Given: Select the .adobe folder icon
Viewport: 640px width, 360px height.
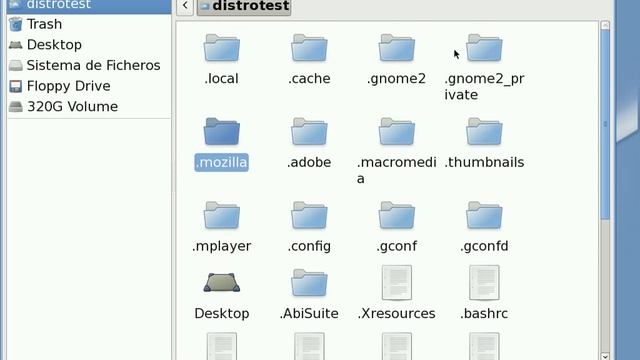Looking at the screenshot, I should [309, 131].
